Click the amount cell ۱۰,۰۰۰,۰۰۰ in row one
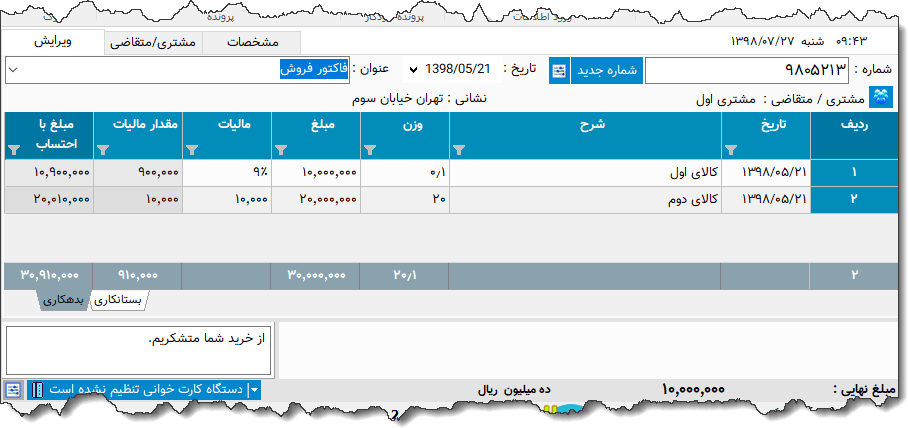 tap(316, 172)
